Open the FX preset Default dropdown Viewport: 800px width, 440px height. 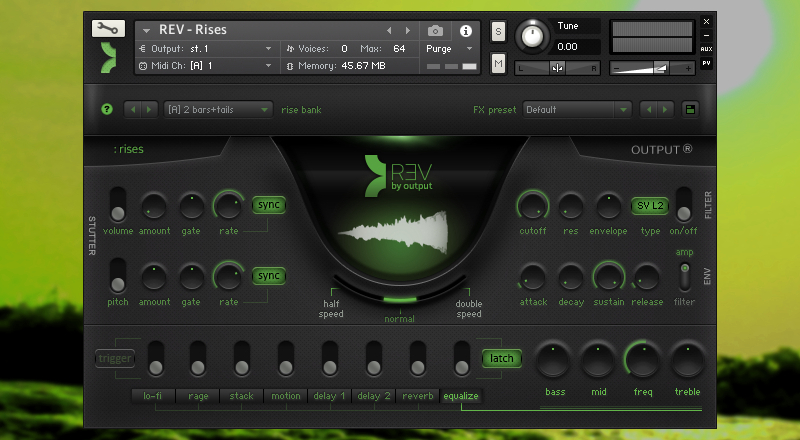[577, 110]
